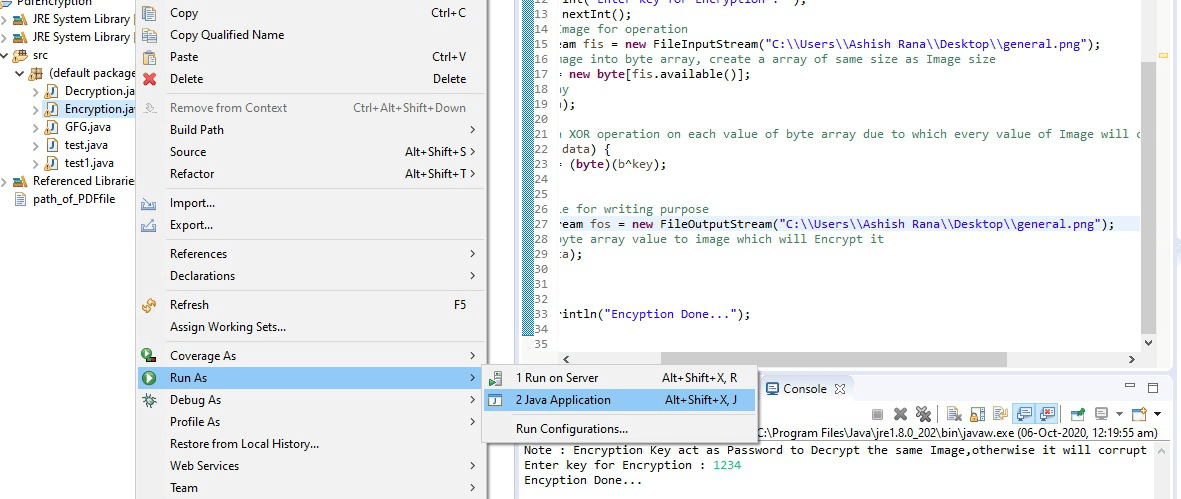
Task: Select Encryption.java in Package Explorer
Action: (x=90, y=109)
